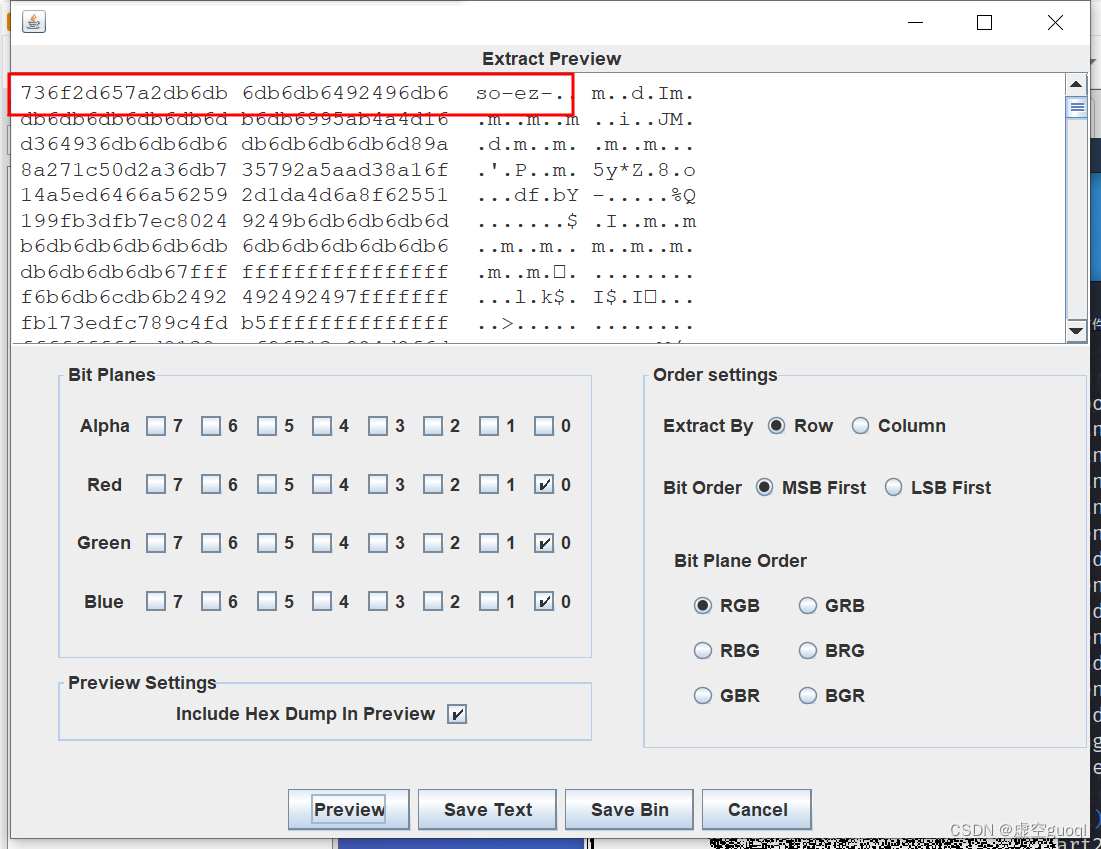Screen dimensions: 1101x849
Task: Click the scroll-down arrow in the hex preview
Action: click(x=1076, y=330)
